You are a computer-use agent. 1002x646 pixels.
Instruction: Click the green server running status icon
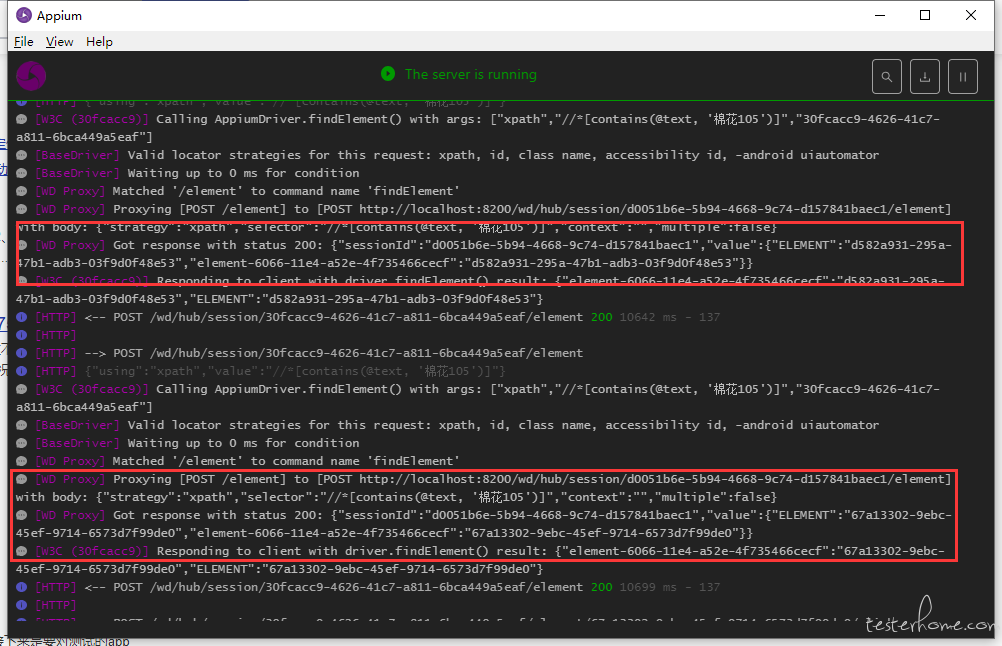tap(388, 74)
